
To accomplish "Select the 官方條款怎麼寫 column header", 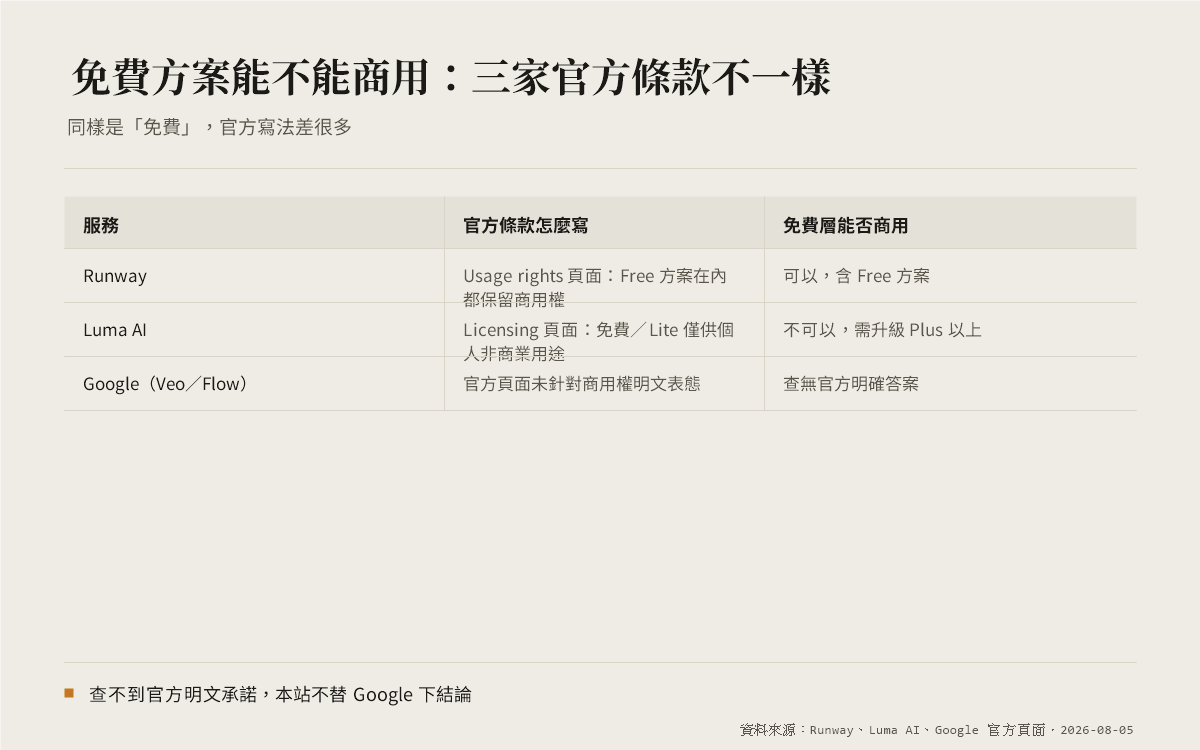I will (604, 223).
